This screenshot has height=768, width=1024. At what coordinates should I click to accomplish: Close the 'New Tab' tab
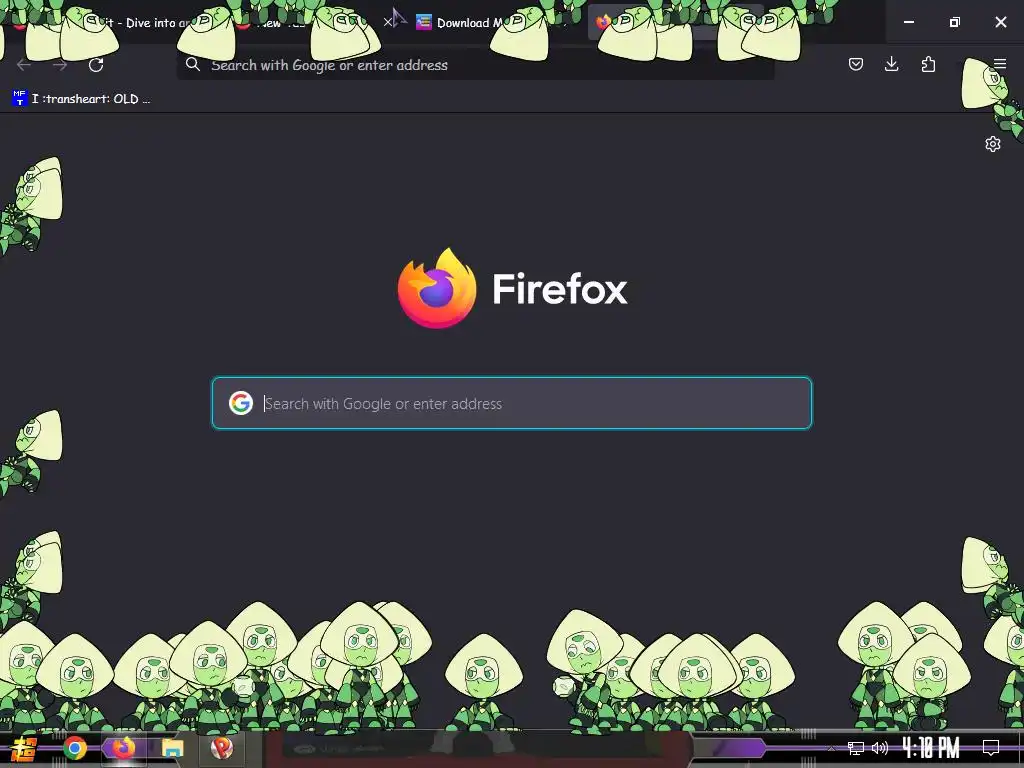388,22
